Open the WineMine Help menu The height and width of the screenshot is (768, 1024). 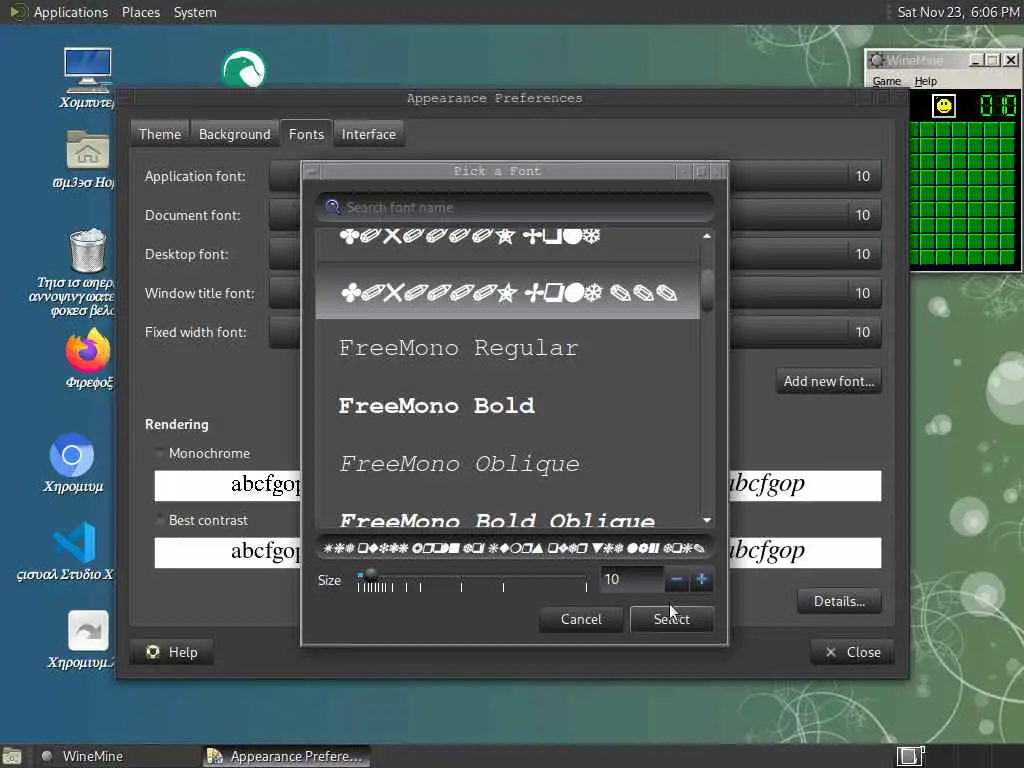[x=925, y=81]
